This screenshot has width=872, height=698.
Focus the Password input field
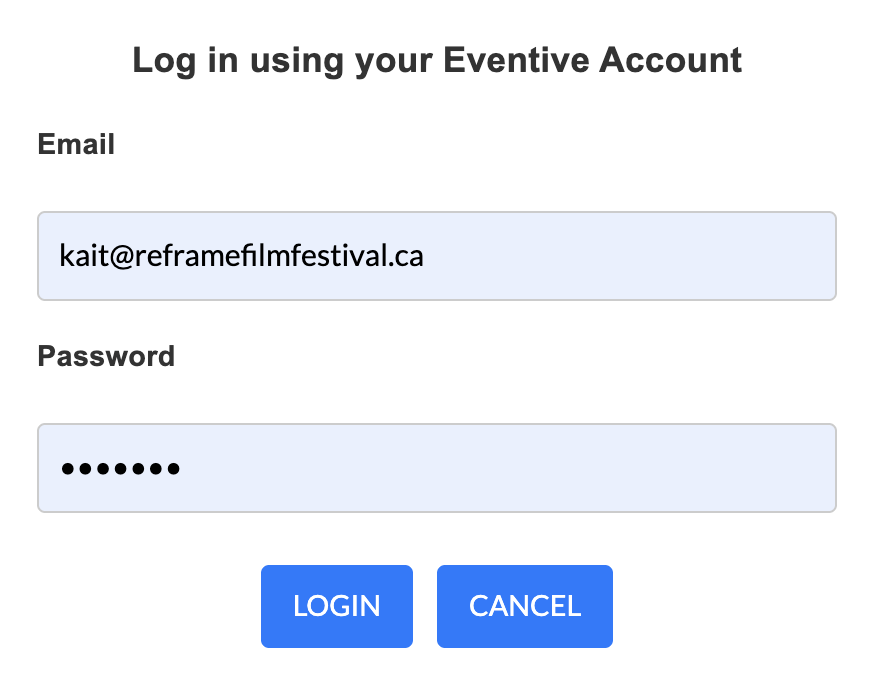coord(436,468)
